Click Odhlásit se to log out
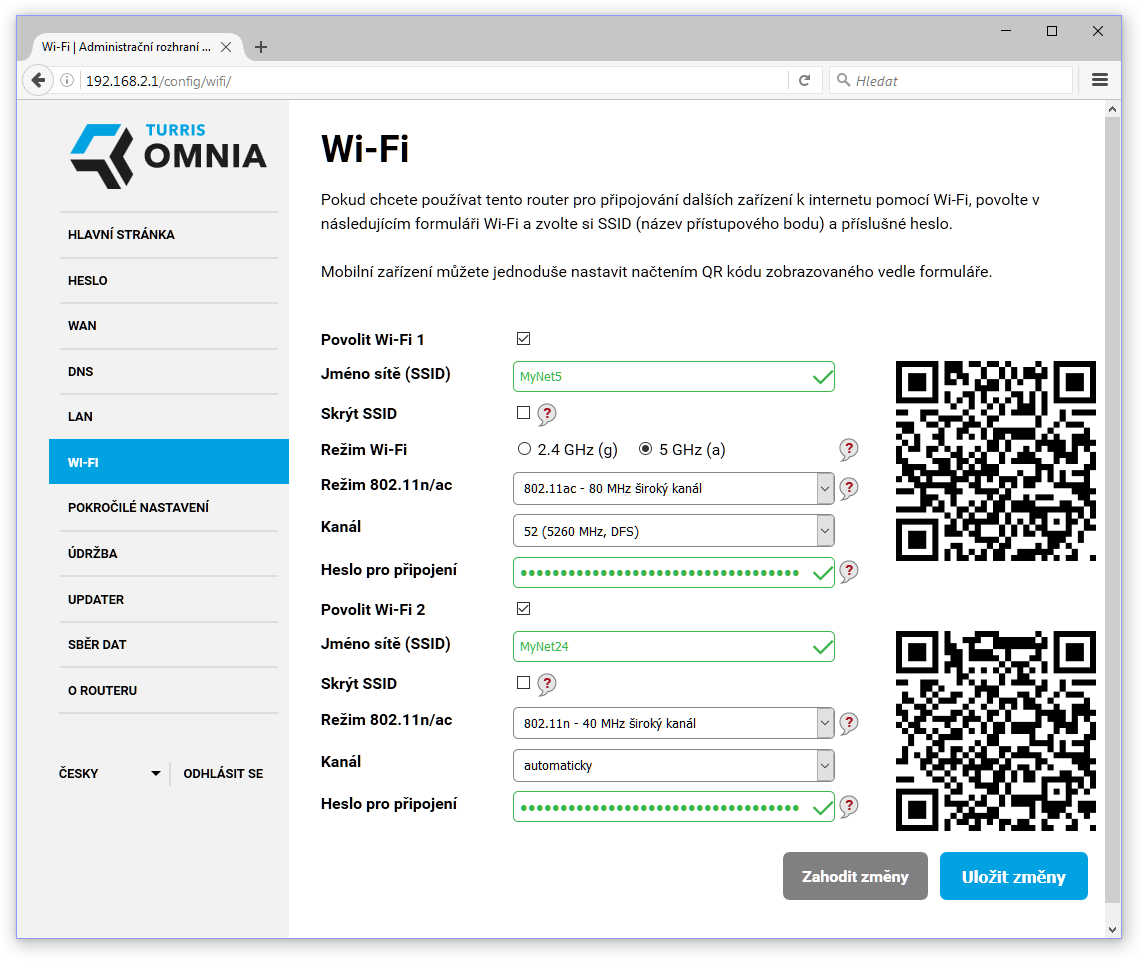The width and height of the screenshot is (1148, 970). pos(223,774)
